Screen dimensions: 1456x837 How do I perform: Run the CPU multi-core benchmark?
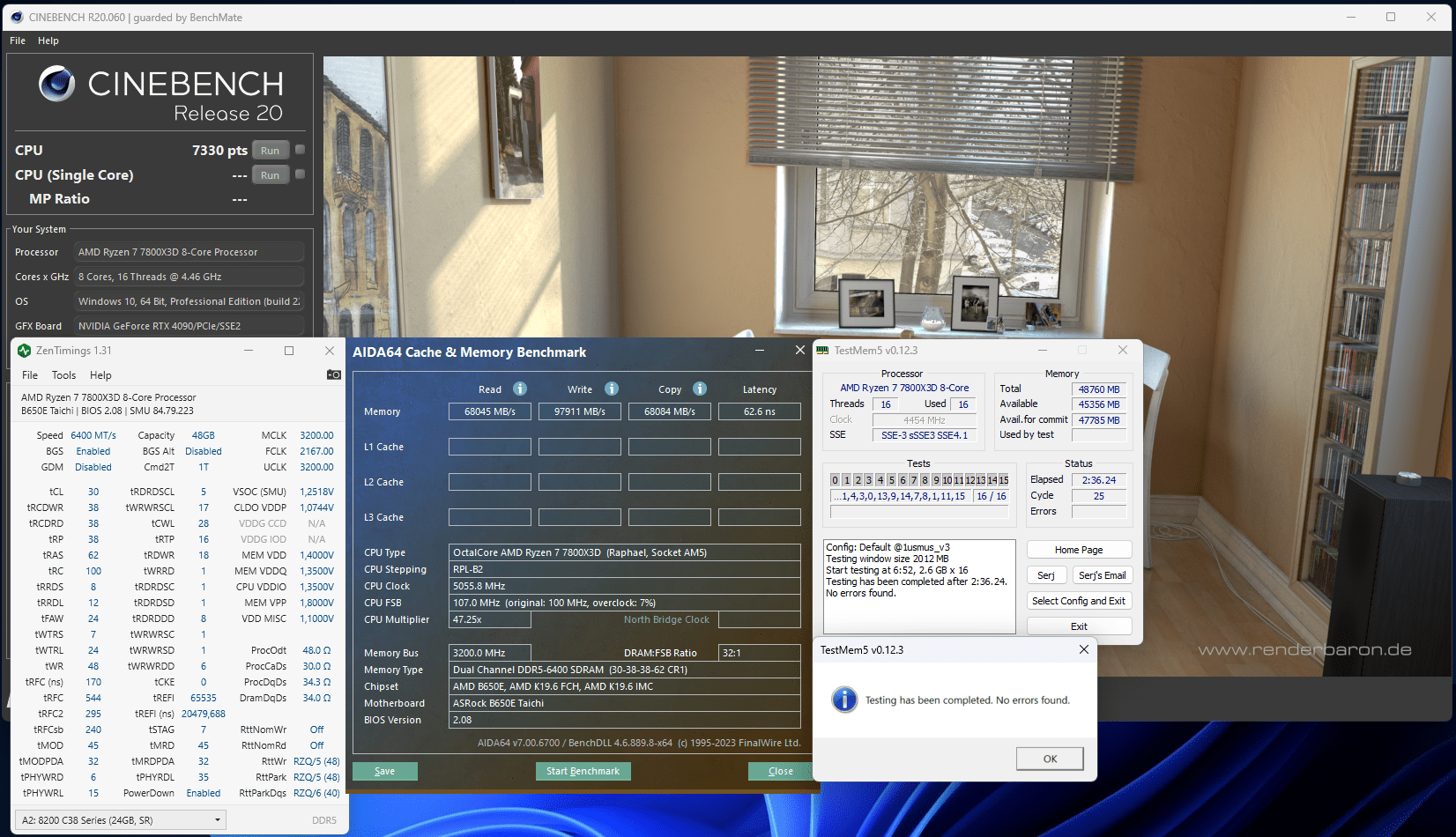tap(271, 151)
